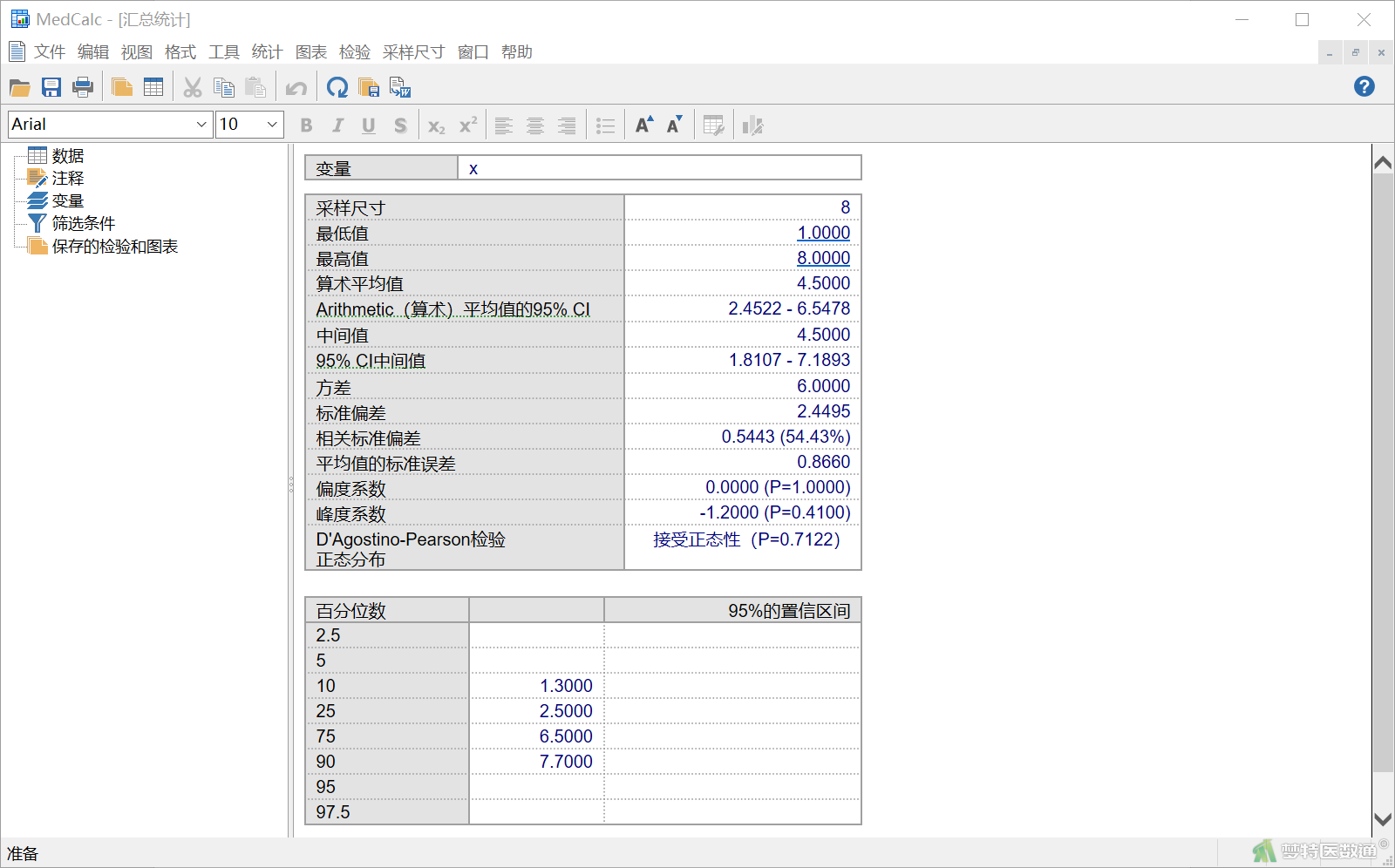Click the variable field showing x
The height and width of the screenshot is (868, 1395).
click(x=659, y=168)
